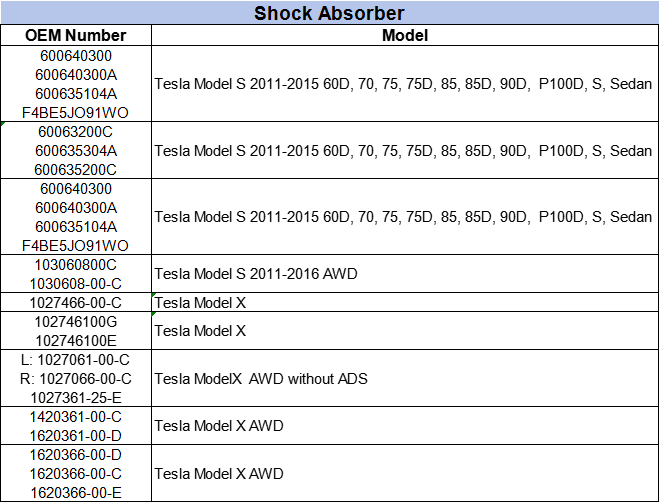Click OEM number 600635200C
Viewport: 659px width, 502px height.
click(75, 170)
